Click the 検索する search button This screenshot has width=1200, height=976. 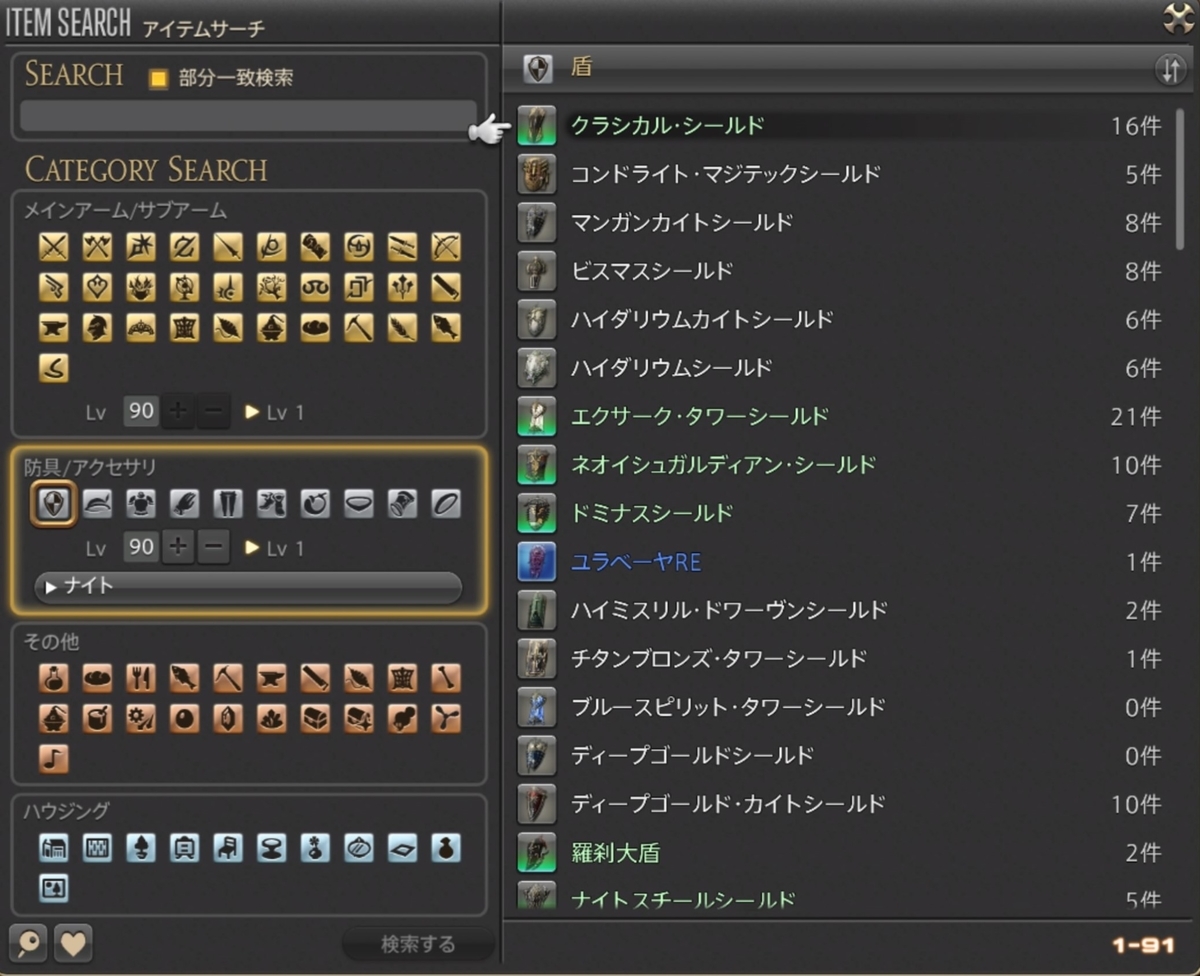click(418, 944)
